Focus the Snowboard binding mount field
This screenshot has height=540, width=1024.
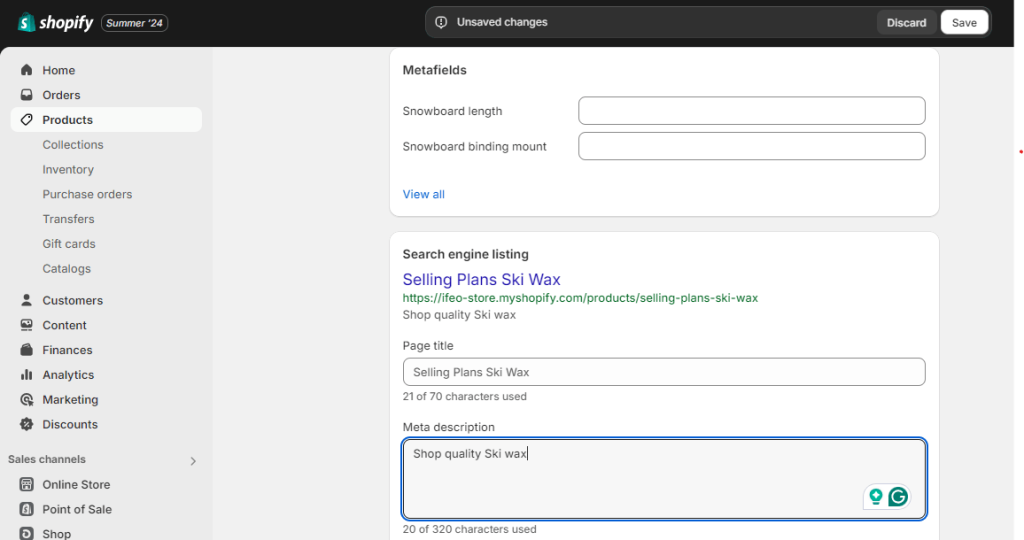coord(752,146)
